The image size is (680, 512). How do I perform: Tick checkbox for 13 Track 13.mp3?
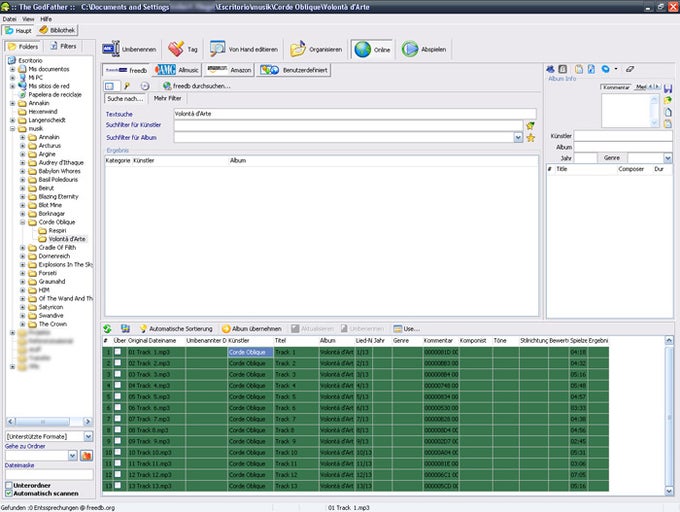point(118,486)
